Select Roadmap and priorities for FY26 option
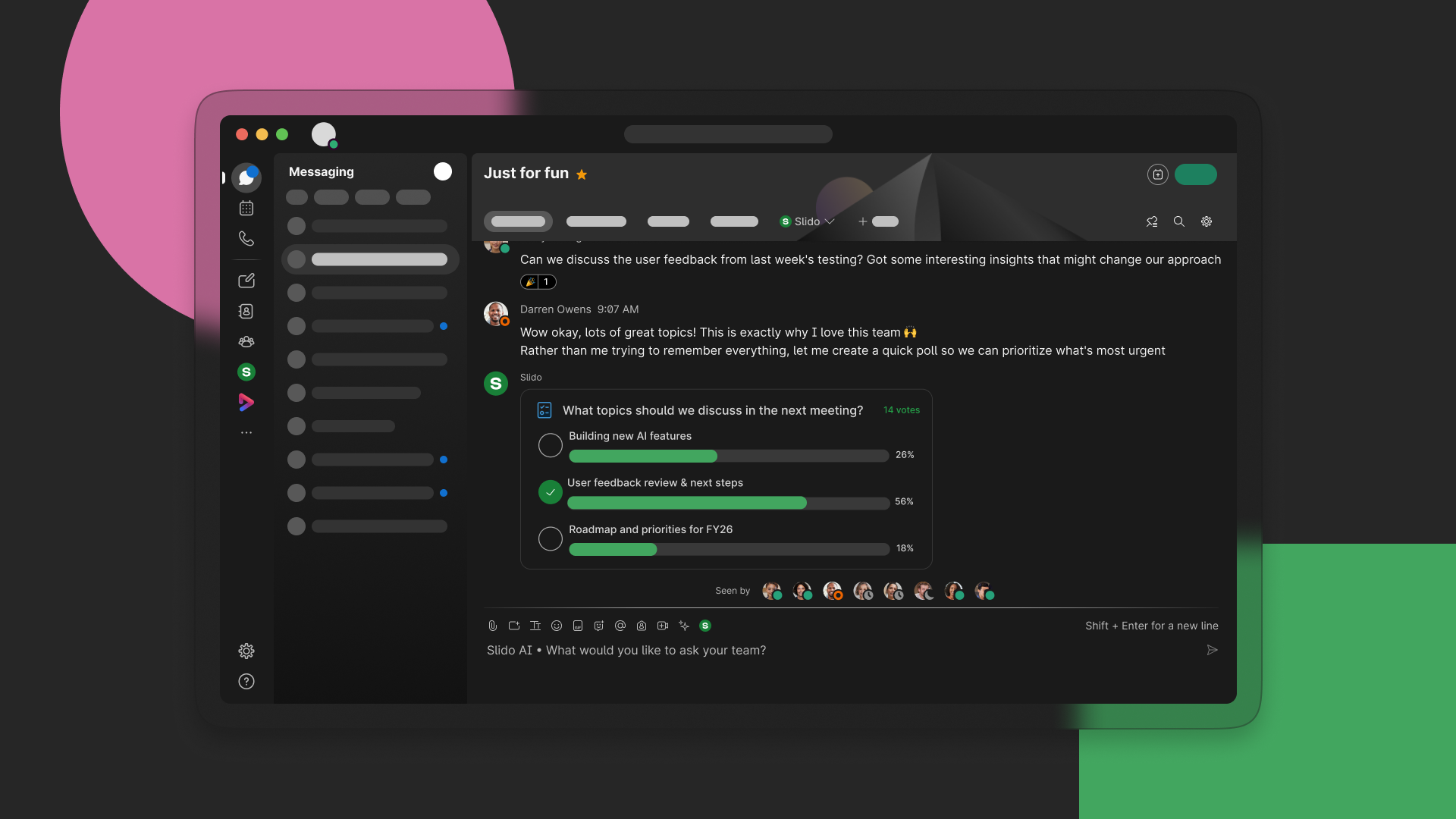Screen dimensions: 1456x819 tap(551, 538)
